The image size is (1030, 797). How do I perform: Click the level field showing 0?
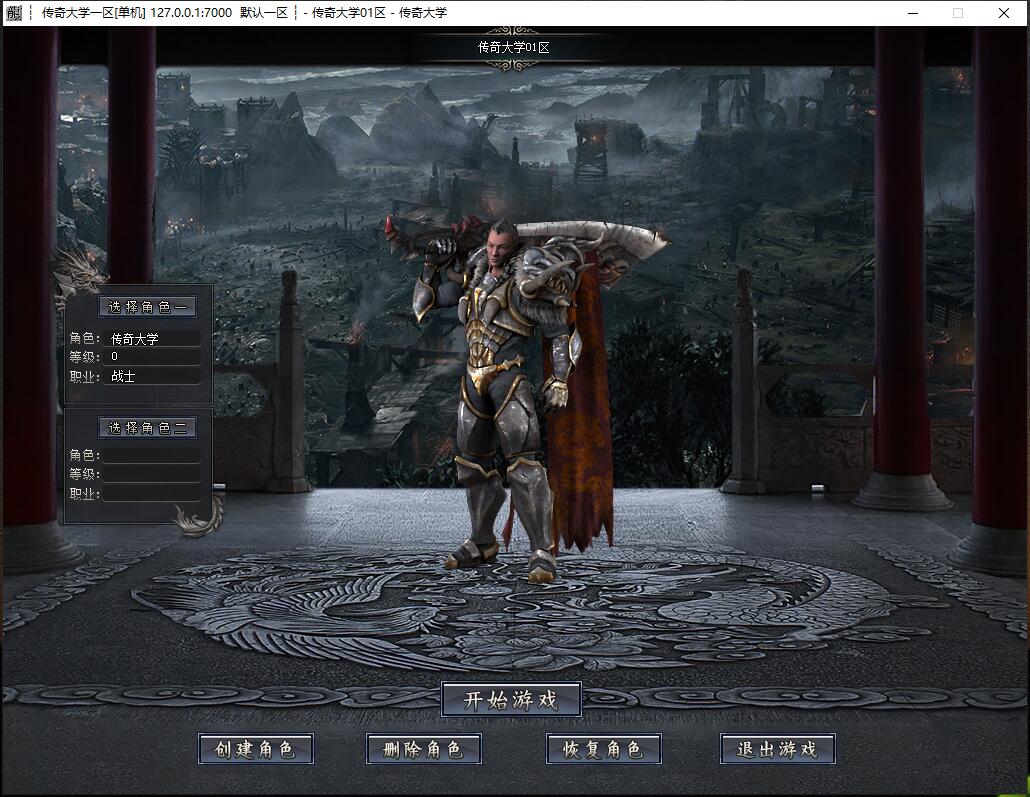click(152, 357)
